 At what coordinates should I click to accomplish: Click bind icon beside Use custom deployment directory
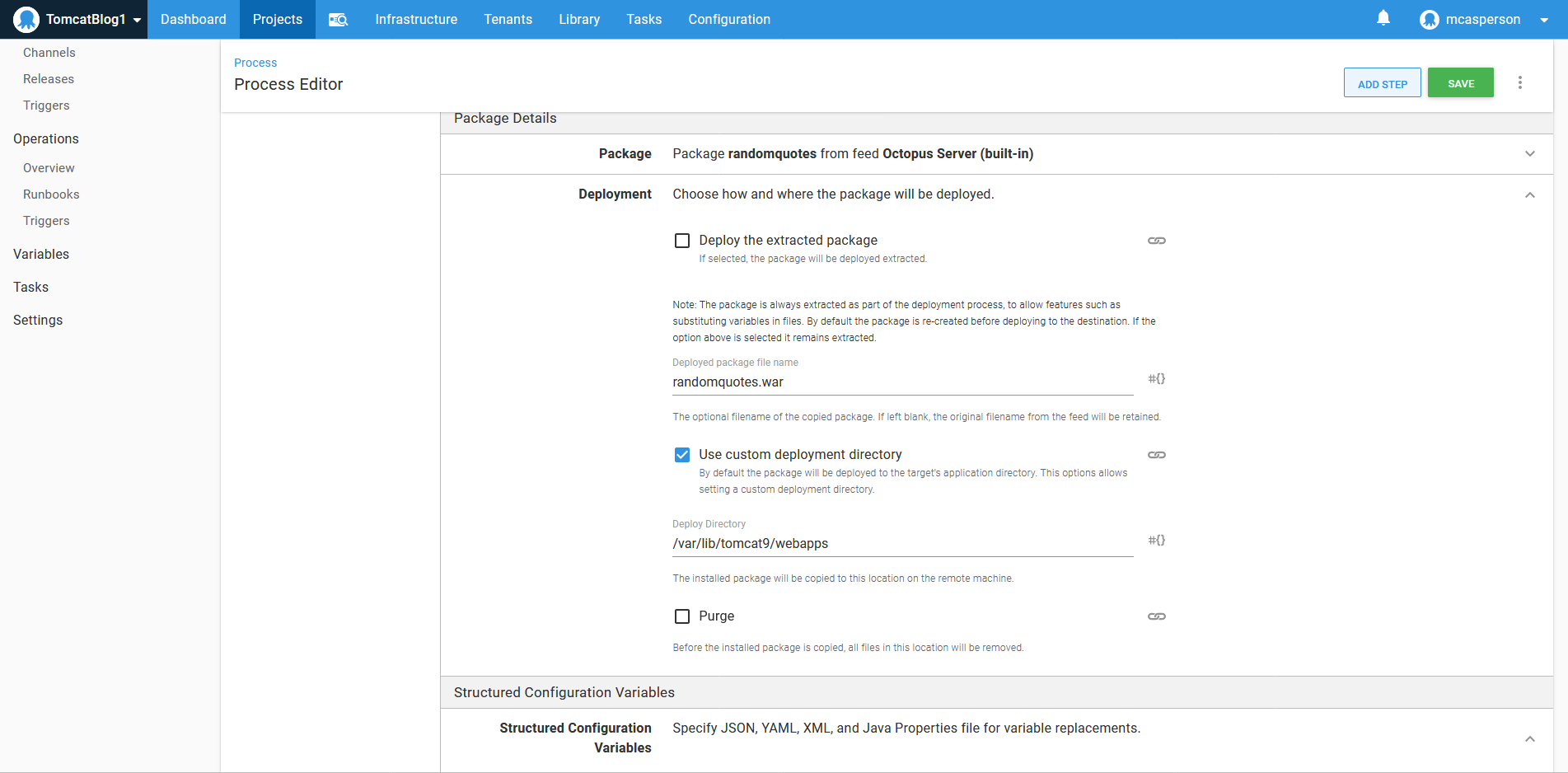(x=1156, y=455)
